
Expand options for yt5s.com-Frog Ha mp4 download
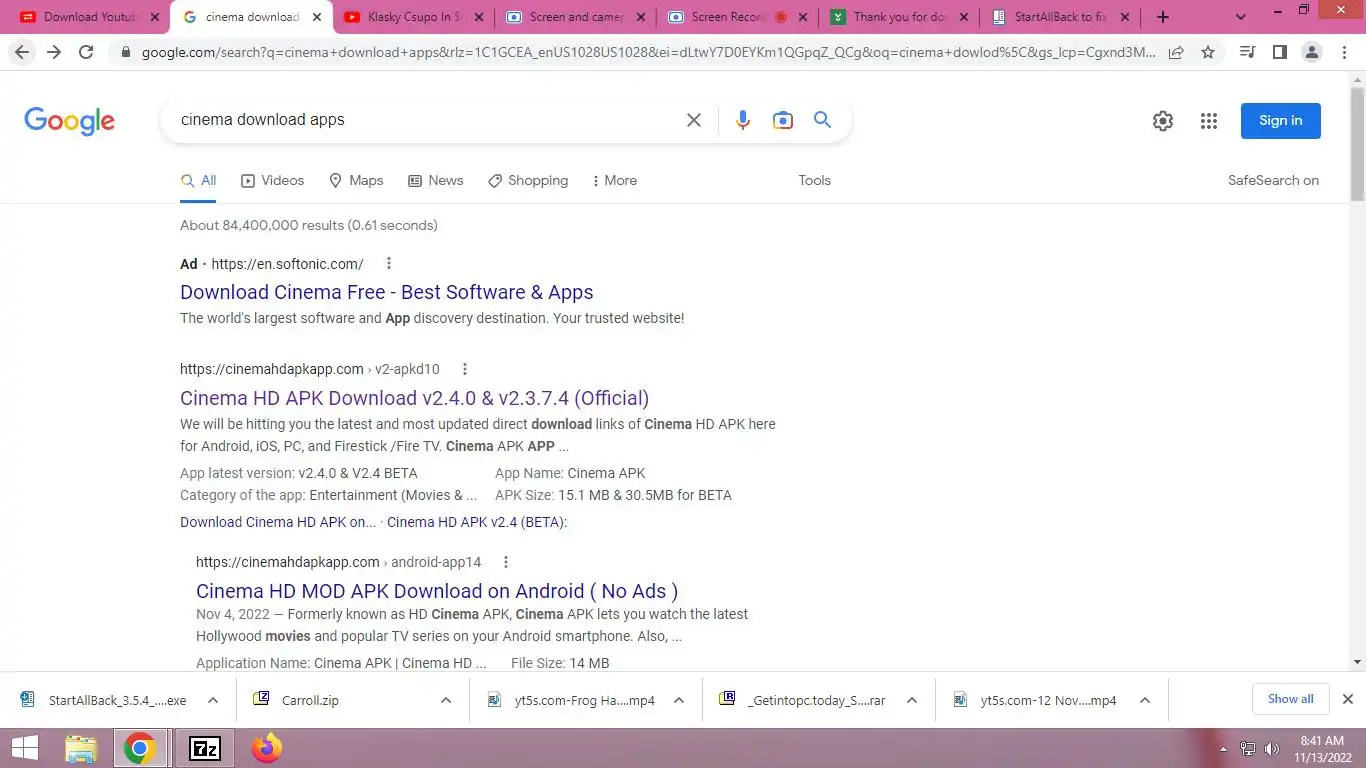(x=678, y=700)
